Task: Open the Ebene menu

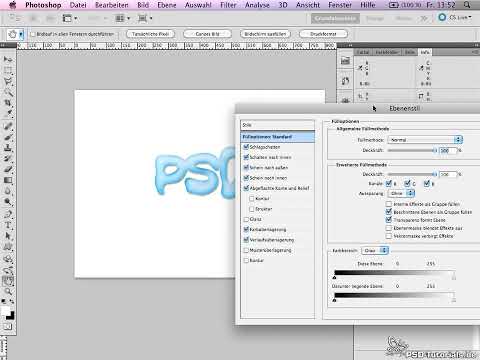Action: 167,5
